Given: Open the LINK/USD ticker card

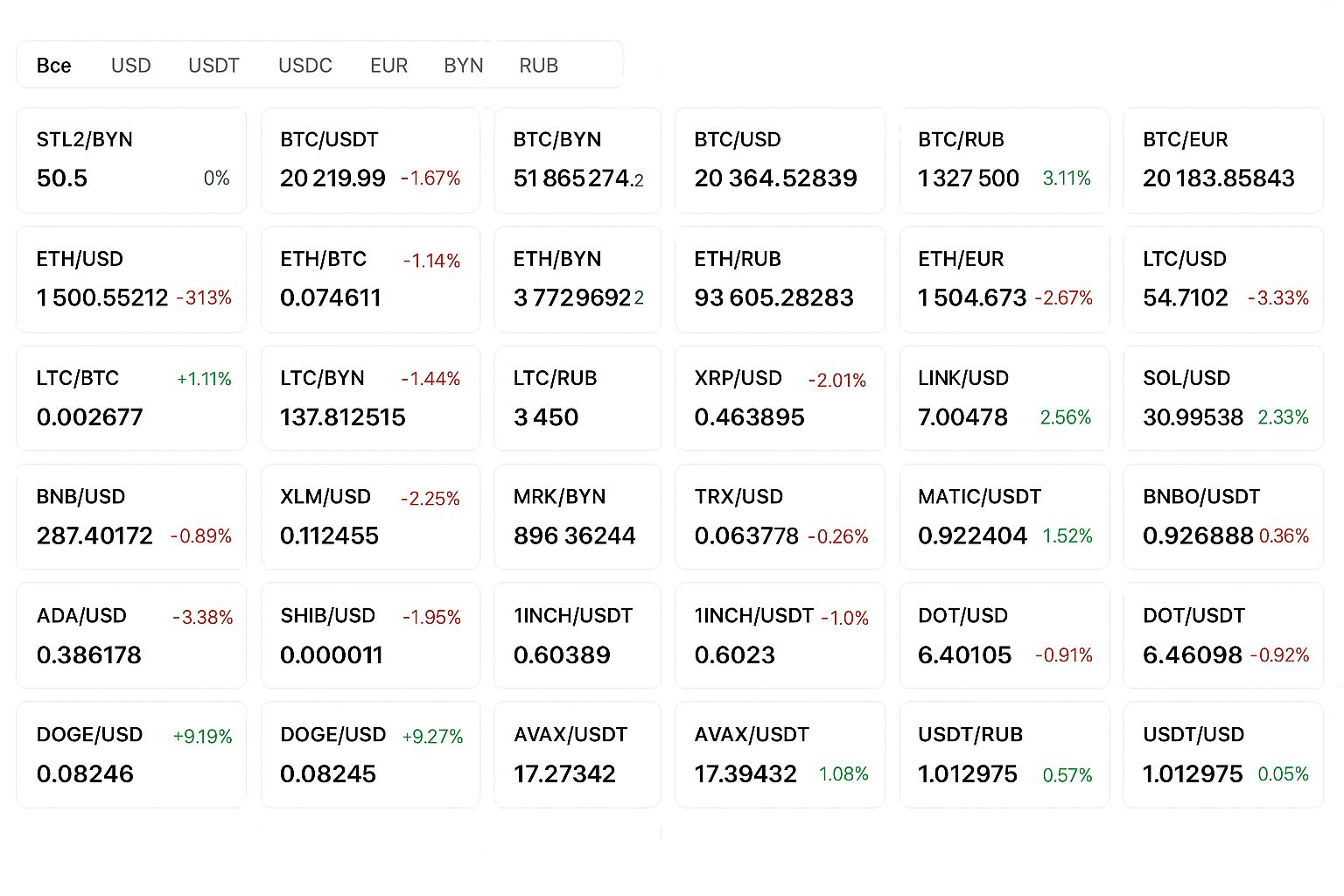Looking at the screenshot, I should pyautogui.click(x=1004, y=398).
